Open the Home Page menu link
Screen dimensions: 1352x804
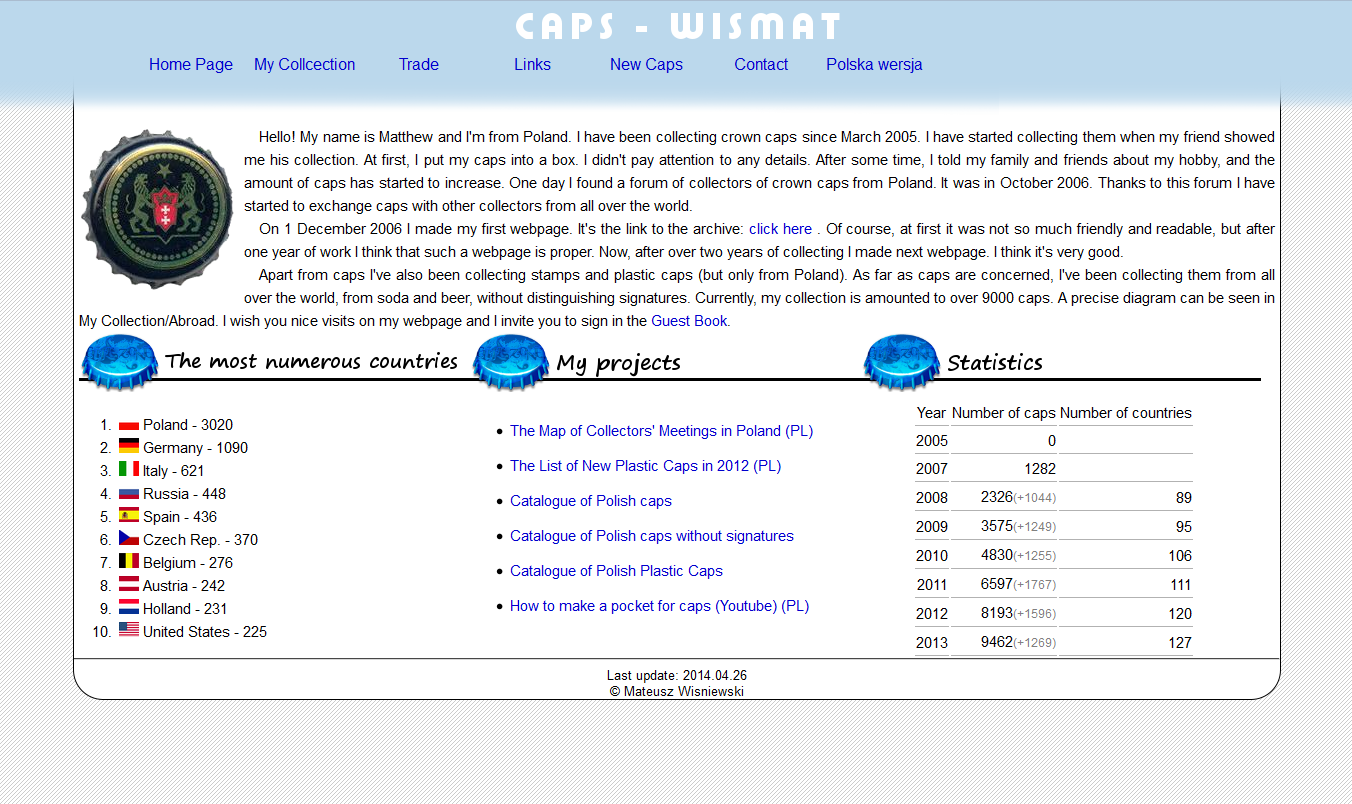pos(190,64)
